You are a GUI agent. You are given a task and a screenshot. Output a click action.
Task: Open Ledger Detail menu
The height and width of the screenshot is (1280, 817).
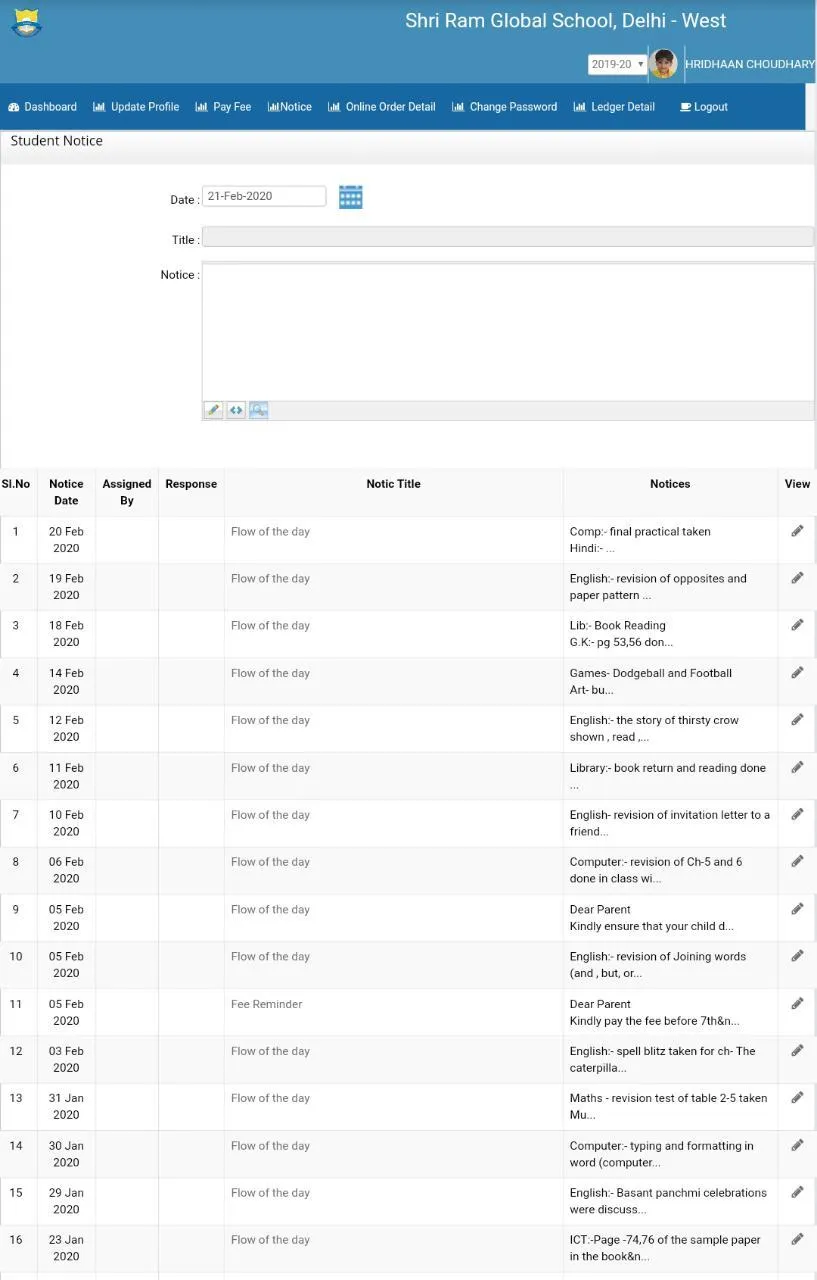pyautogui.click(x=614, y=107)
